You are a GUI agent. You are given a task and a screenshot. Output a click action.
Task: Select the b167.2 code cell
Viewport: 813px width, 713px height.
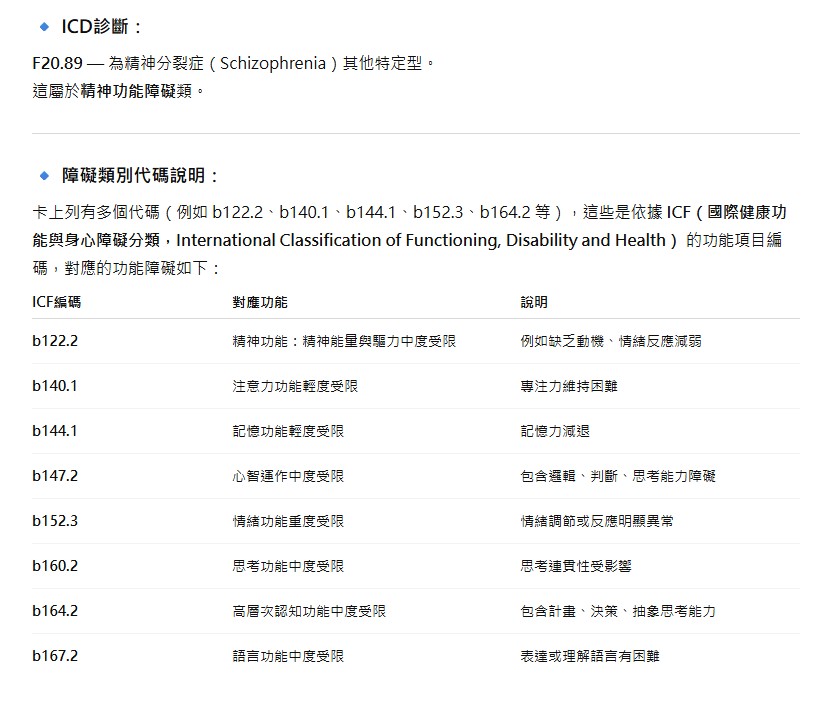pos(55,656)
